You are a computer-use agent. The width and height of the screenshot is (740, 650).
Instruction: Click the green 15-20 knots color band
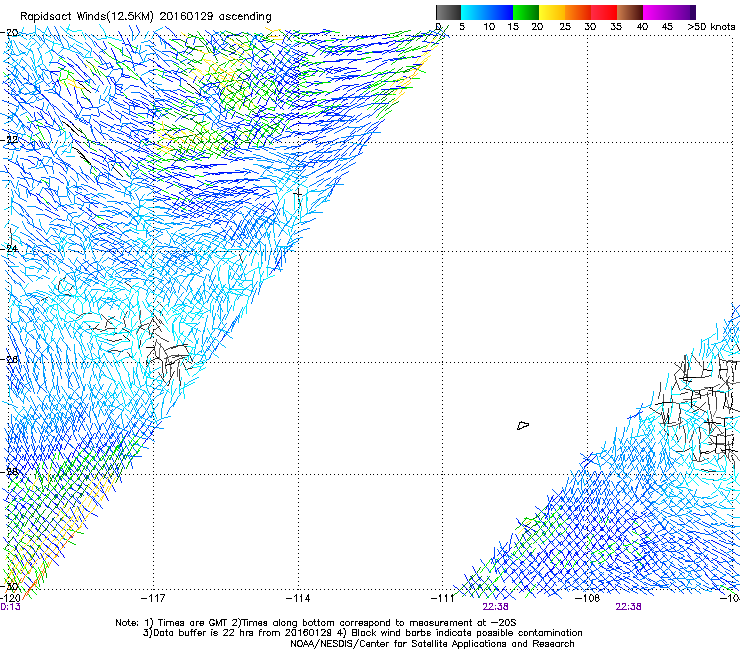pos(526,12)
